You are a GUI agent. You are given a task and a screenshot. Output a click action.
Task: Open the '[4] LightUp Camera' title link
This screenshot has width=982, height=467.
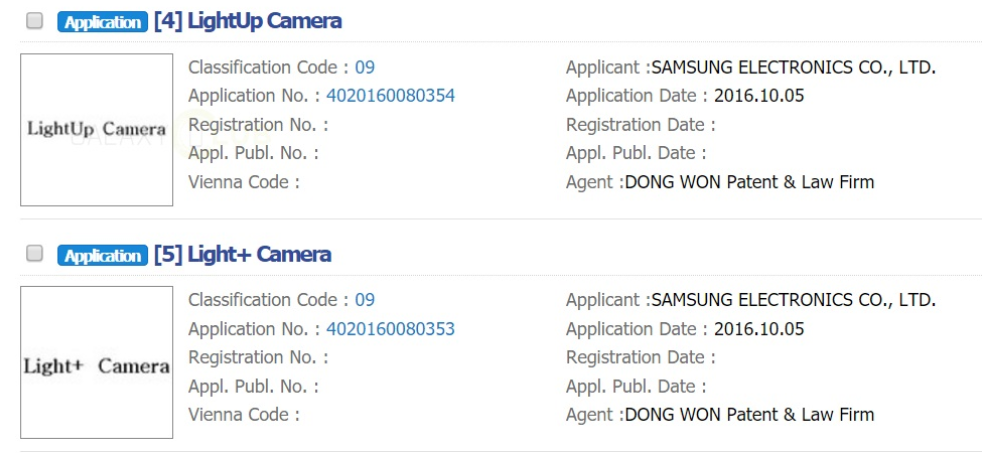pos(247,21)
